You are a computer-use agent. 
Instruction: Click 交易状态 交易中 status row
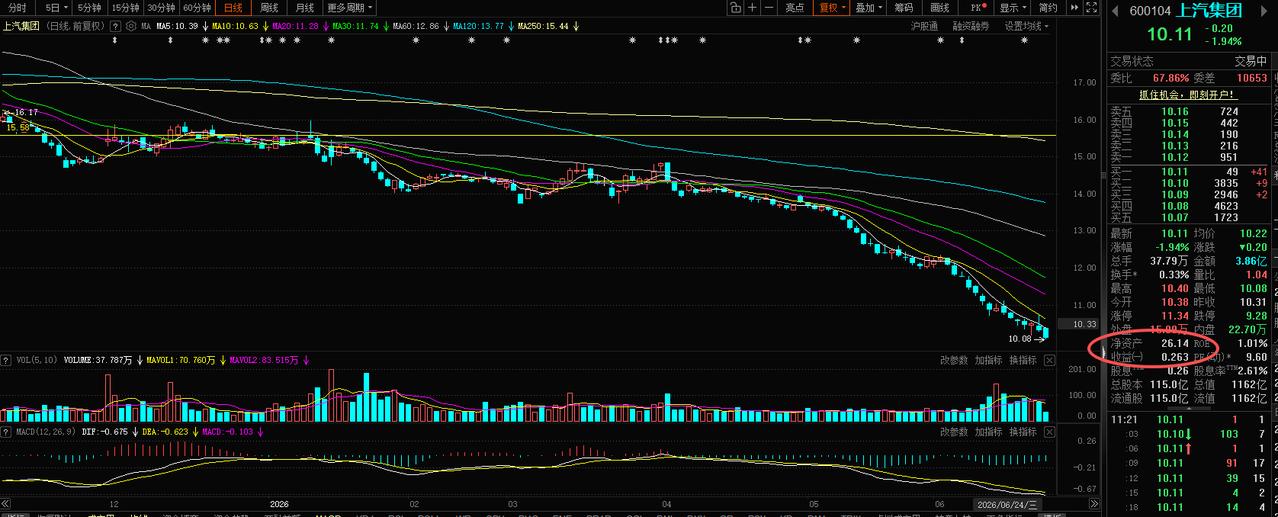pyautogui.click(x=1188, y=61)
